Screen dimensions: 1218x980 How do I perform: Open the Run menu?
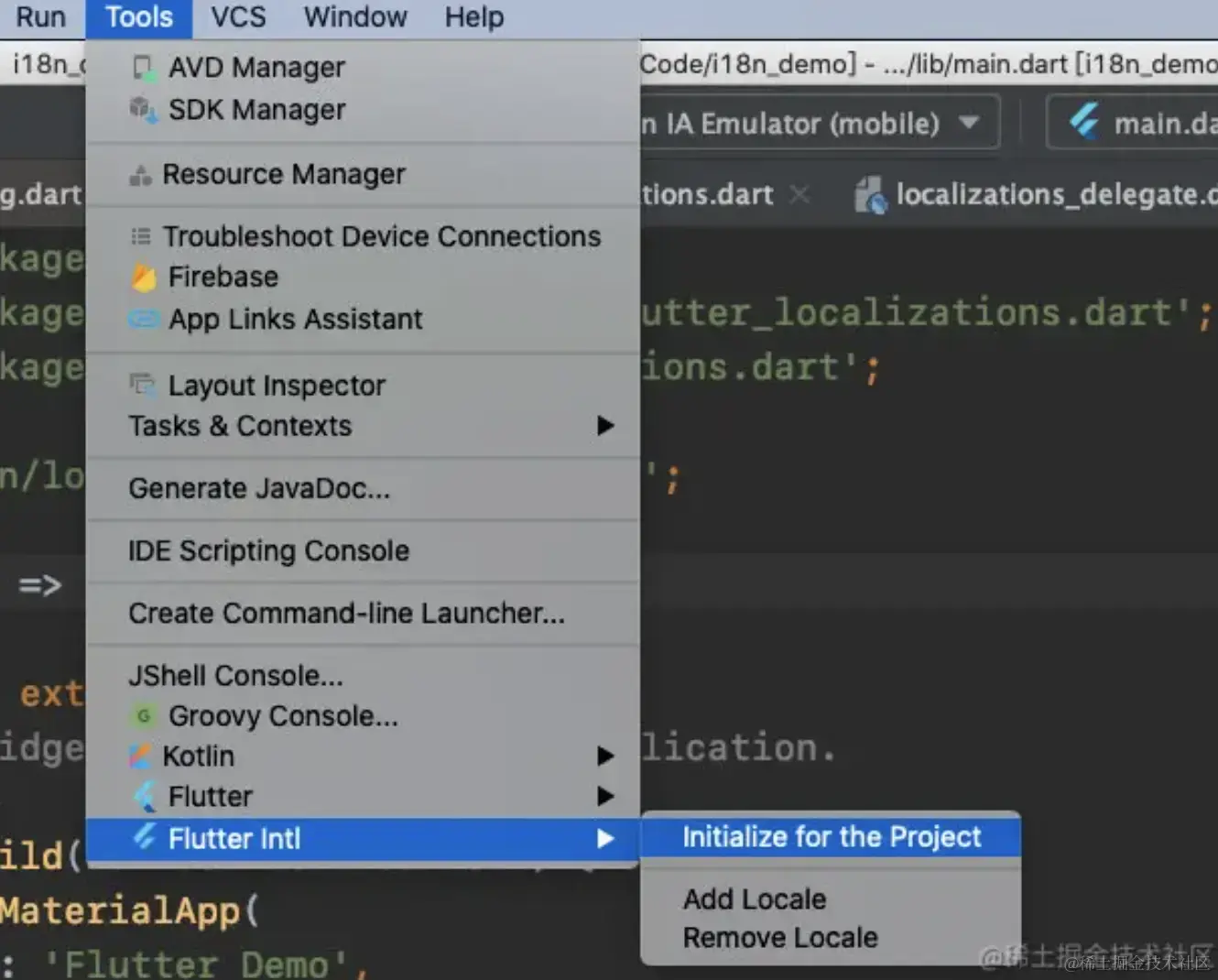tap(41, 17)
